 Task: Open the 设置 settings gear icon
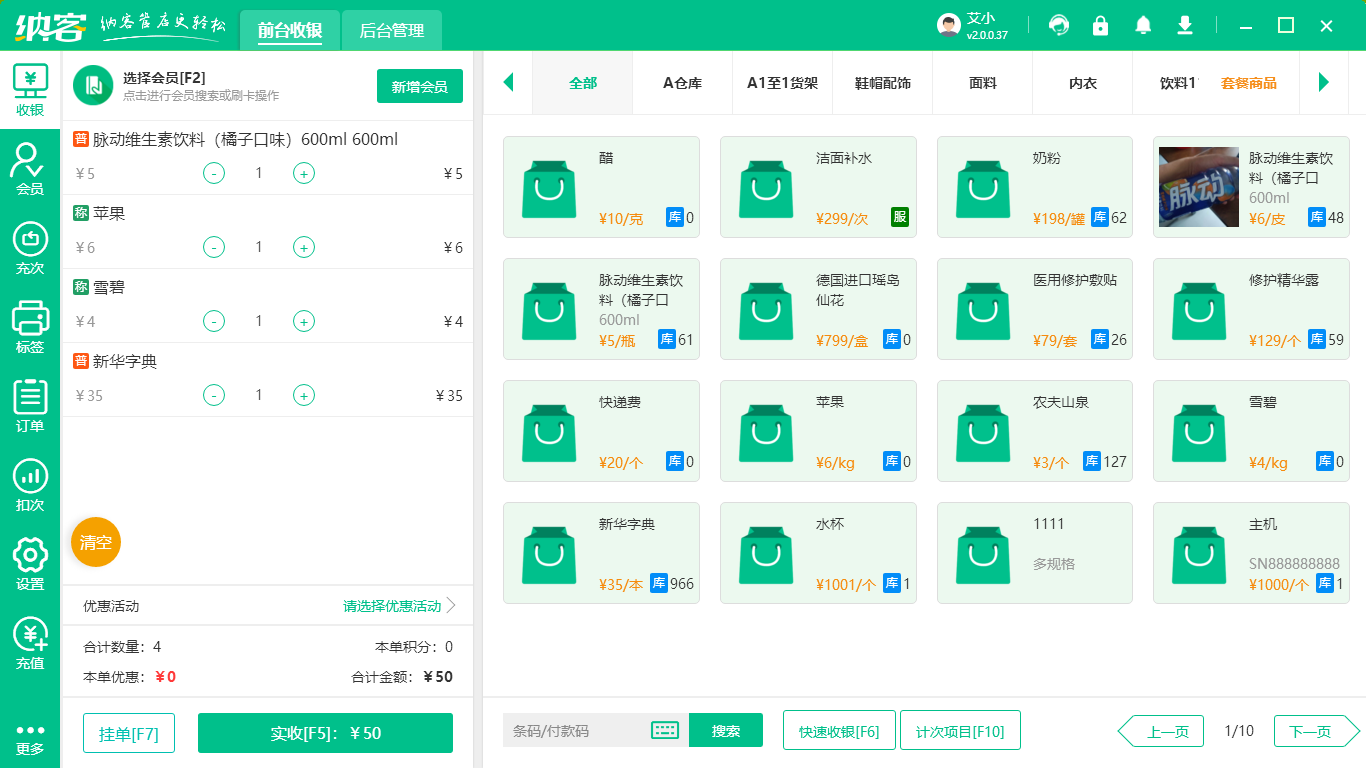30,564
